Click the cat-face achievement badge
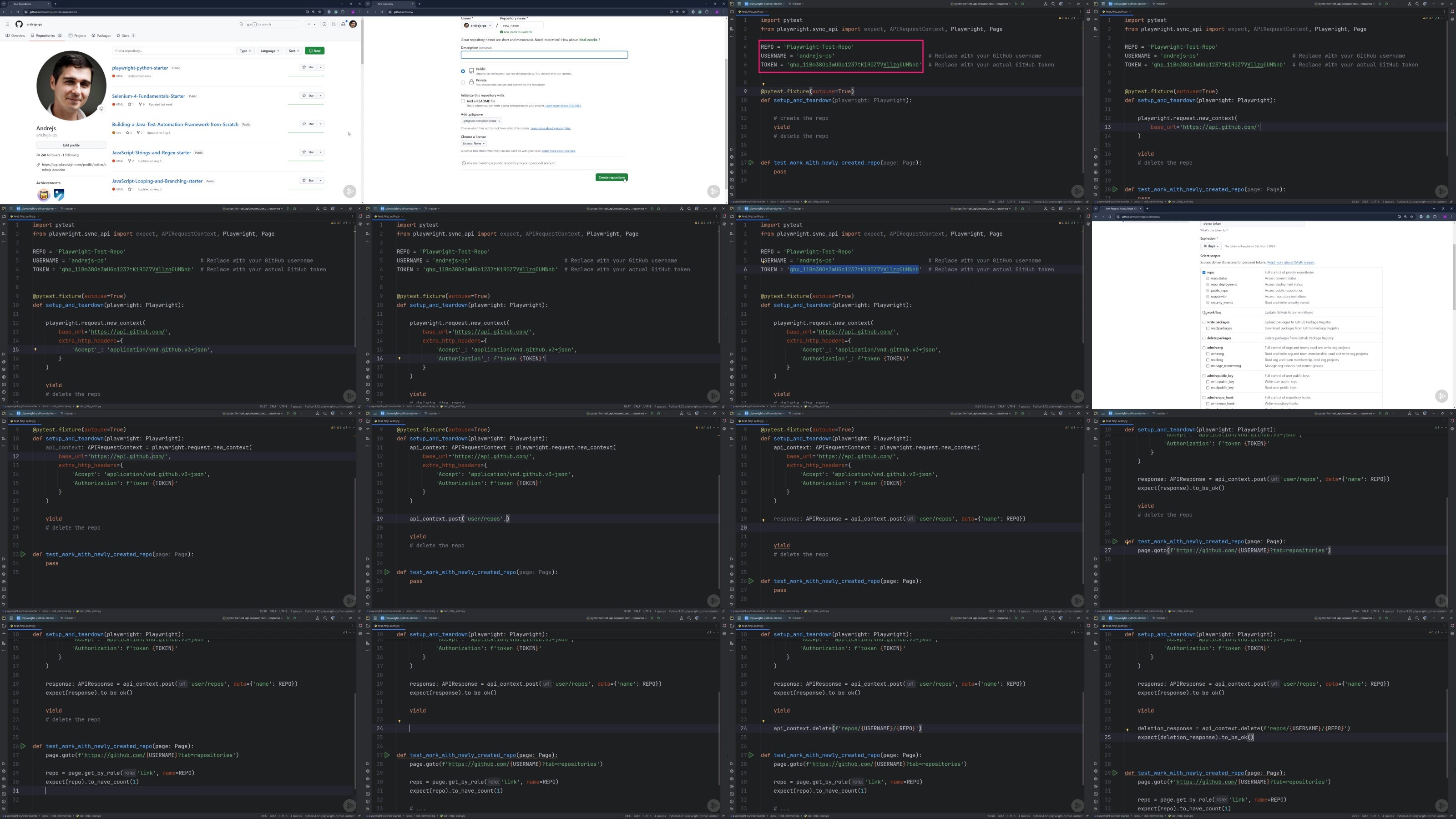Viewport: 1456px width, 819px height. click(x=44, y=195)
